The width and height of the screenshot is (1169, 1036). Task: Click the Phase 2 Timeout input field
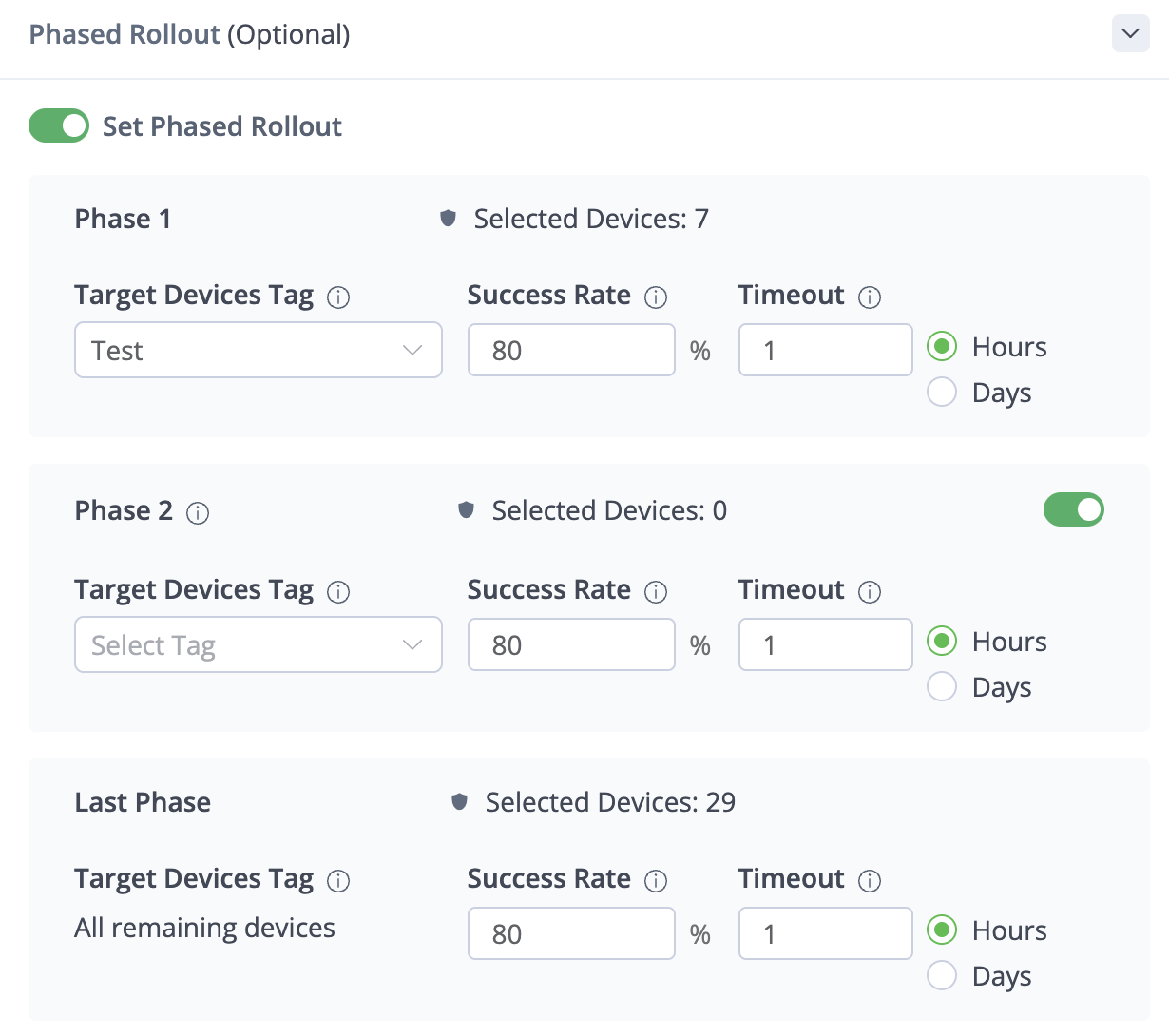pyautogui.click(x=825, y=644)
